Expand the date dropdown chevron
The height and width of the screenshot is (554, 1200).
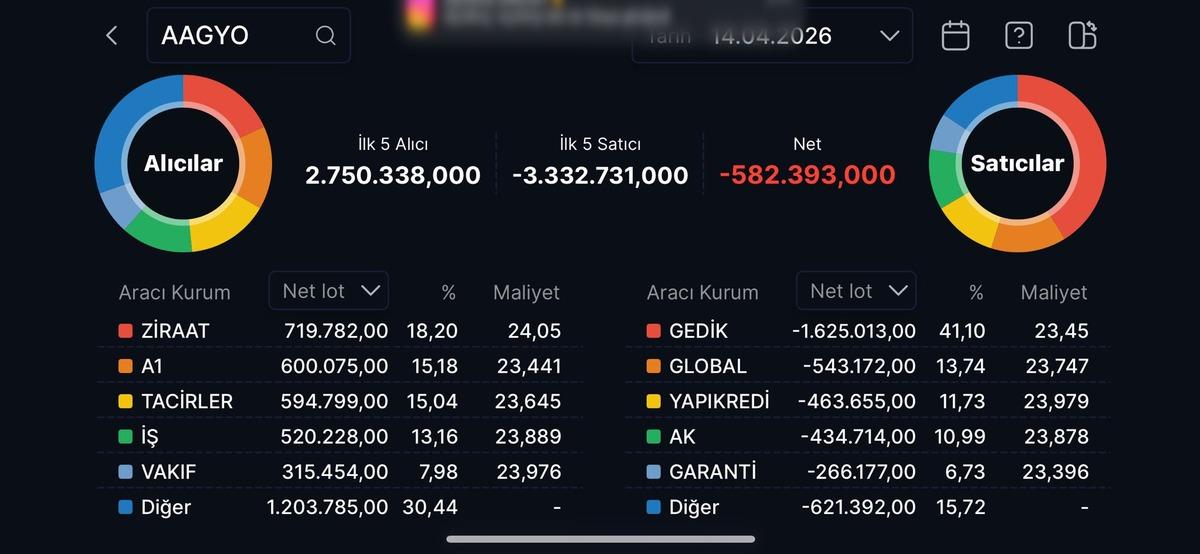click(x=889, y=36)
